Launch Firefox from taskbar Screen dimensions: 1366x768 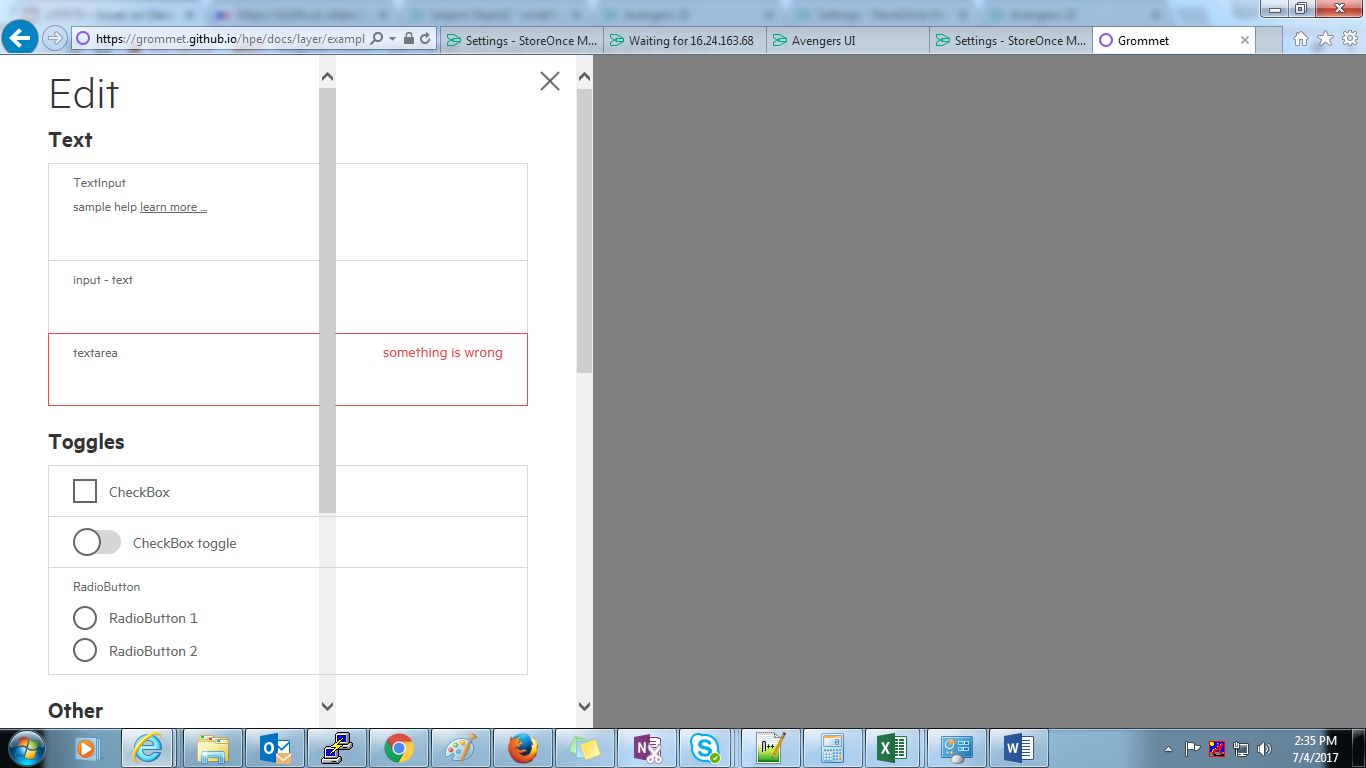point(523,748)
